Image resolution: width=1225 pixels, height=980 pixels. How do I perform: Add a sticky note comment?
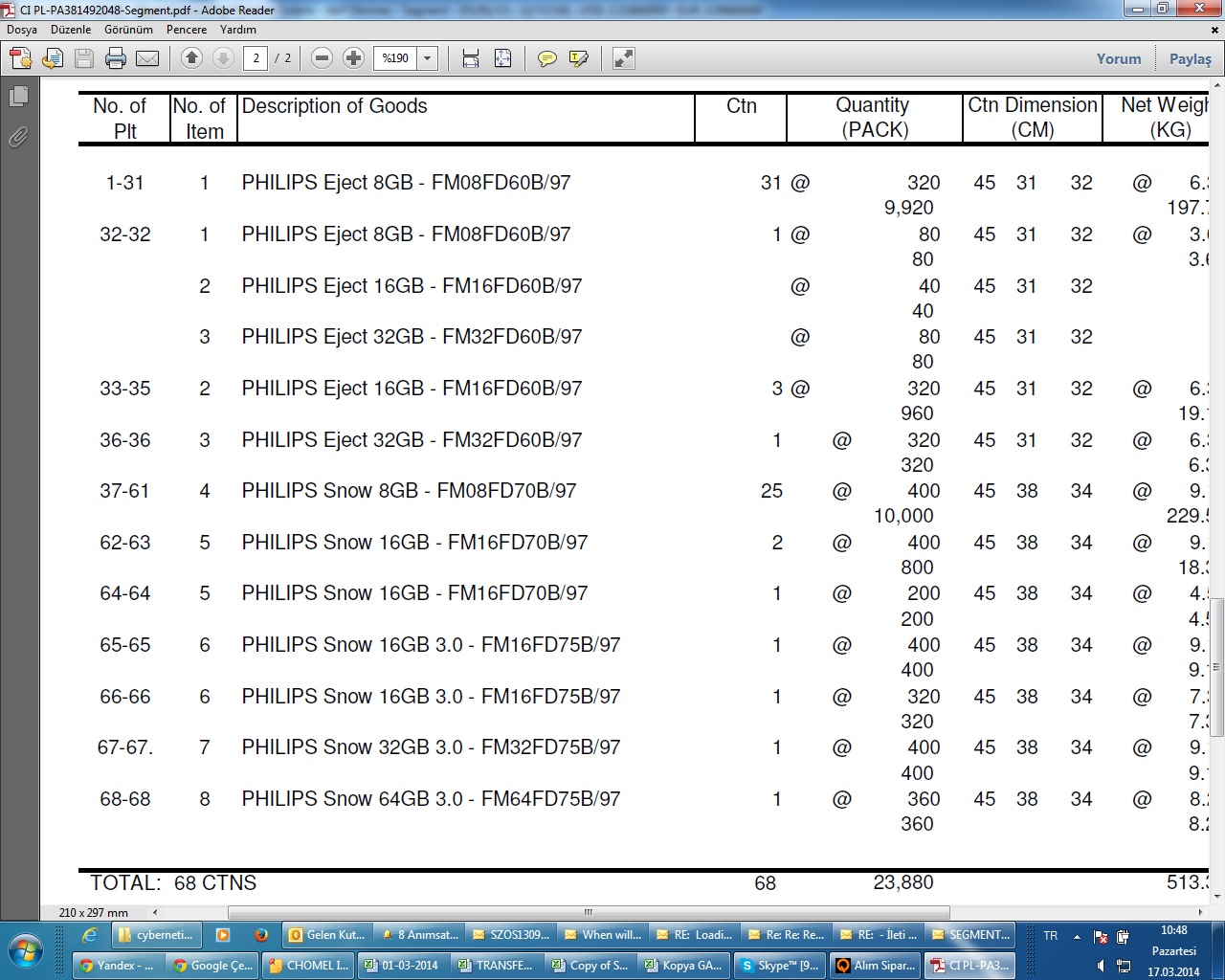(547, 58)
